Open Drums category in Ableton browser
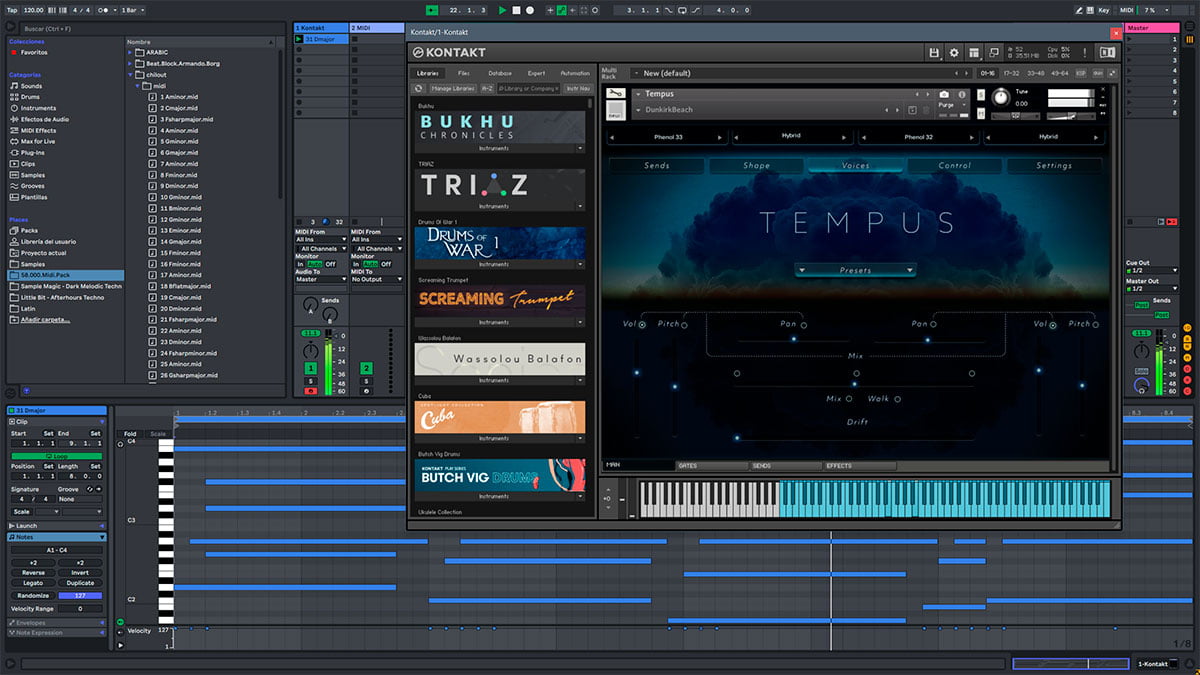1200x675 pixels. pyautogui.click(x=31, y=97)
